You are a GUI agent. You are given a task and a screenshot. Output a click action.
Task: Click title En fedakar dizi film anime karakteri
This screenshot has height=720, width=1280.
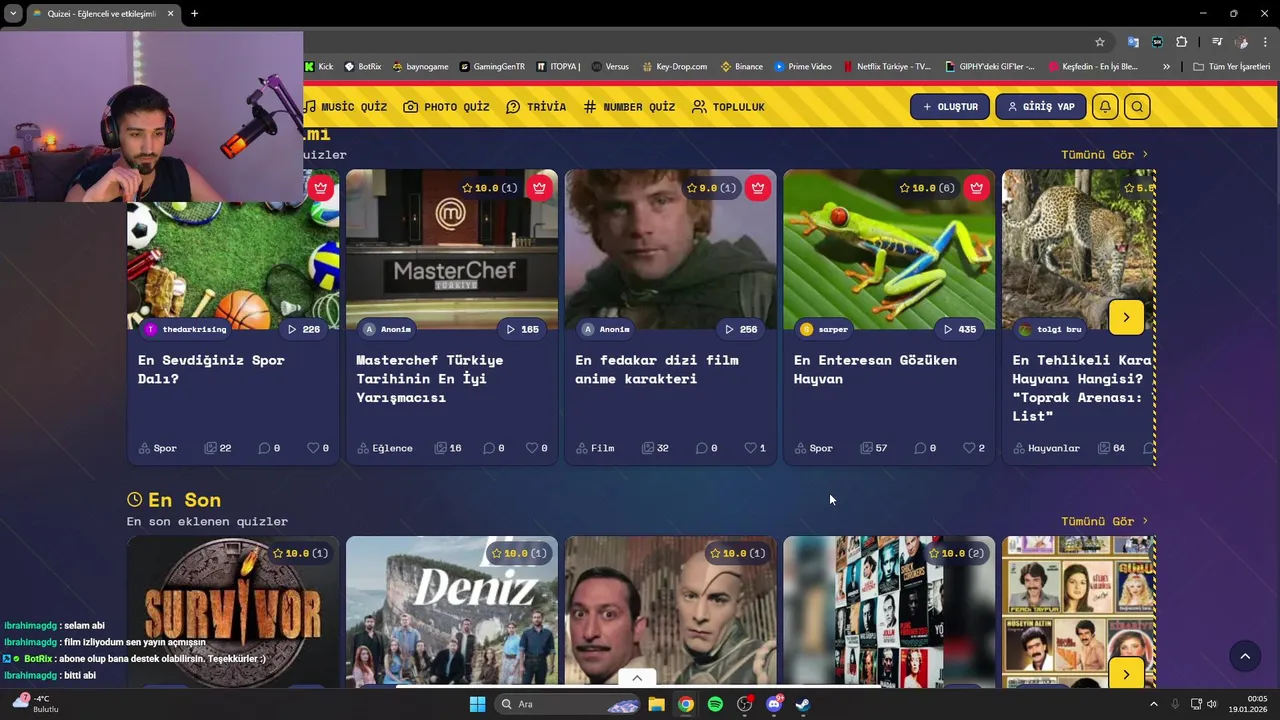click(657, 369)
